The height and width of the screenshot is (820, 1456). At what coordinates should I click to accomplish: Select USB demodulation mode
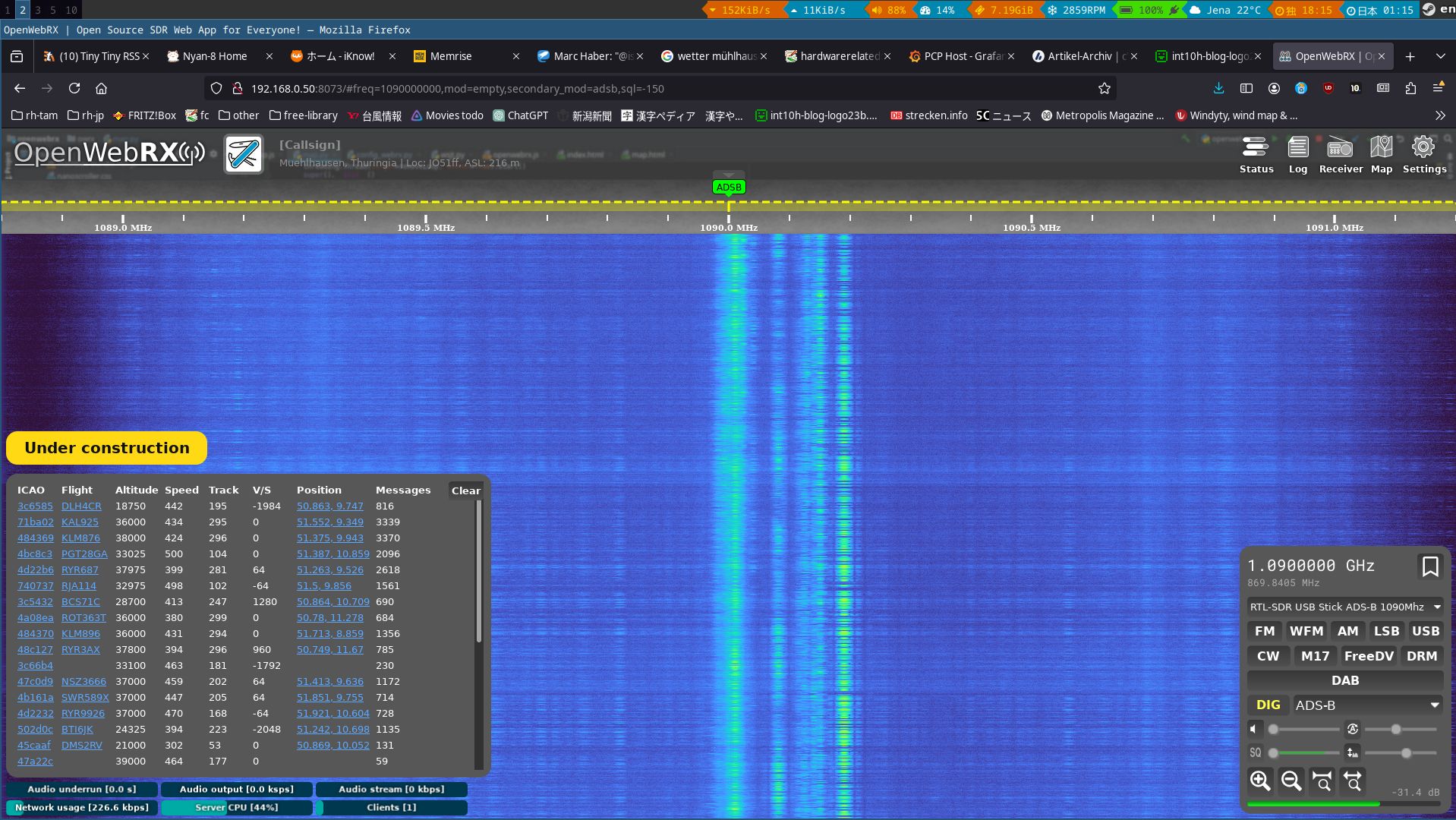coord(1425,631)
